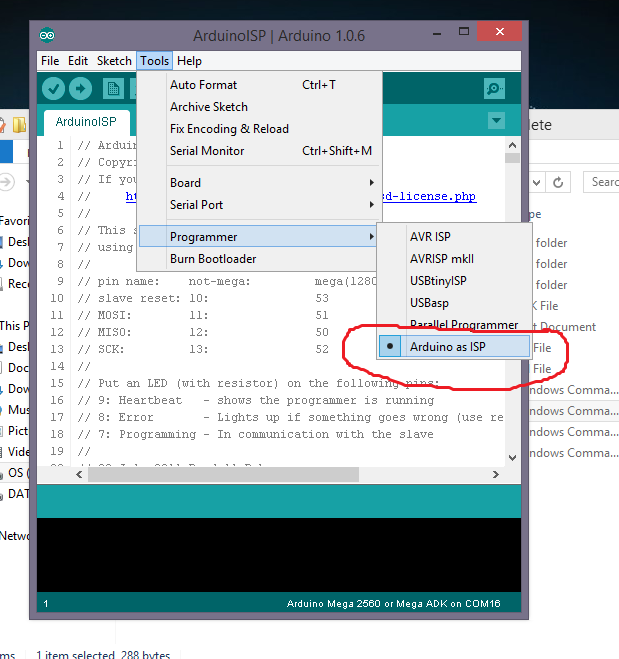
Task: Click the New sketch page icon
Action: point(113,89)
